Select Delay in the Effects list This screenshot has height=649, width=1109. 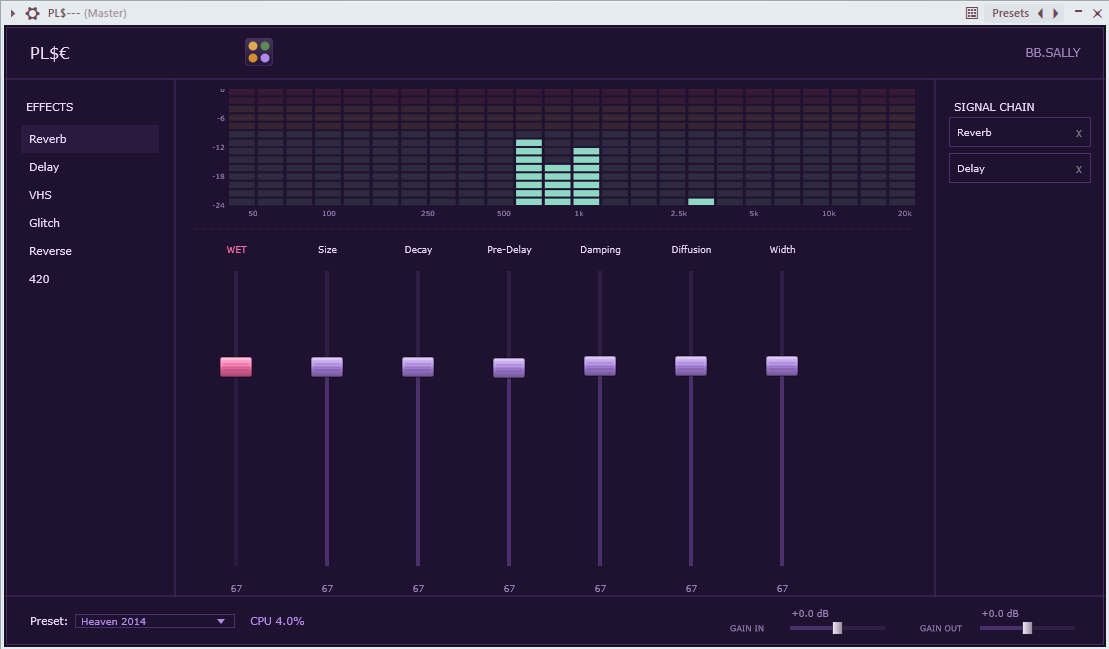90,167
